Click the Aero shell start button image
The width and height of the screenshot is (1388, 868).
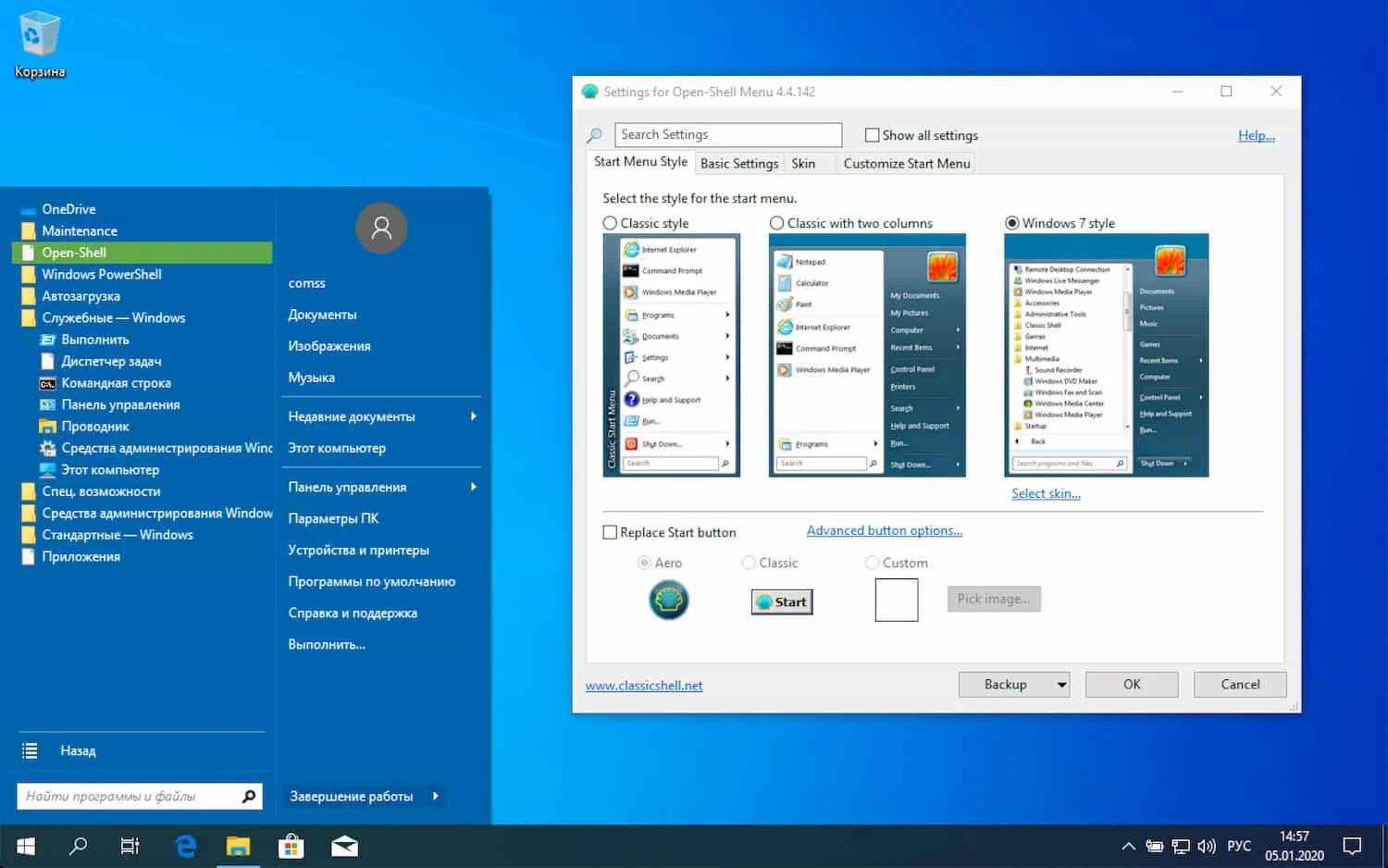pyautogui.click(x=668, y=601)
